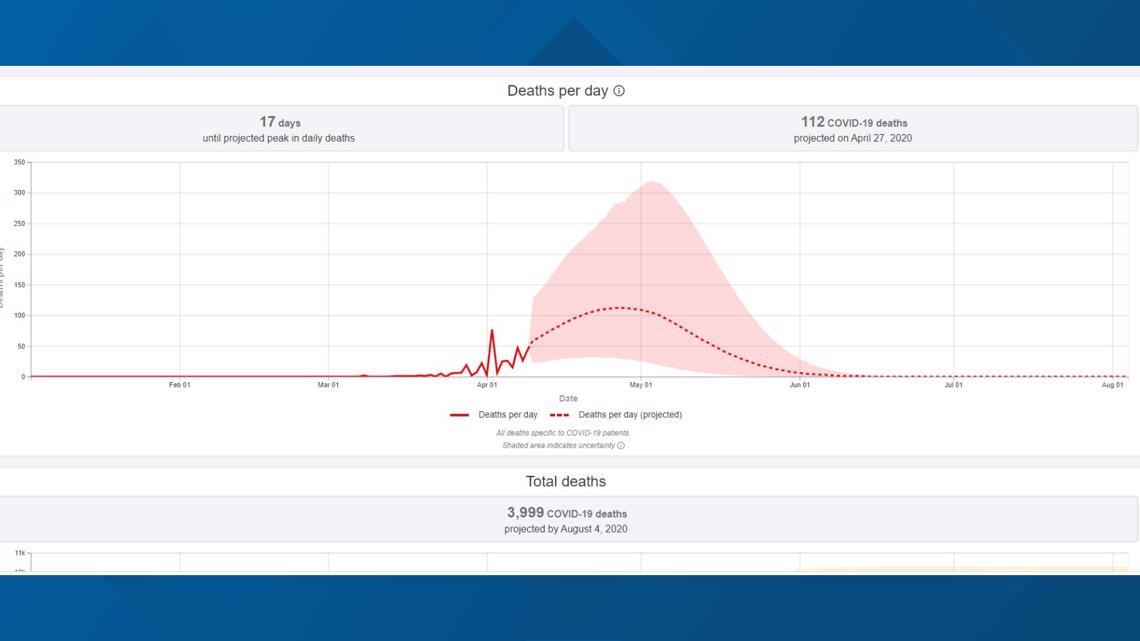Image resolution: width=1140 pixels, height=641 pixels.
Task: Toggle the 'Deaths per day (projected)' legend label
Action: pos(630,415)
